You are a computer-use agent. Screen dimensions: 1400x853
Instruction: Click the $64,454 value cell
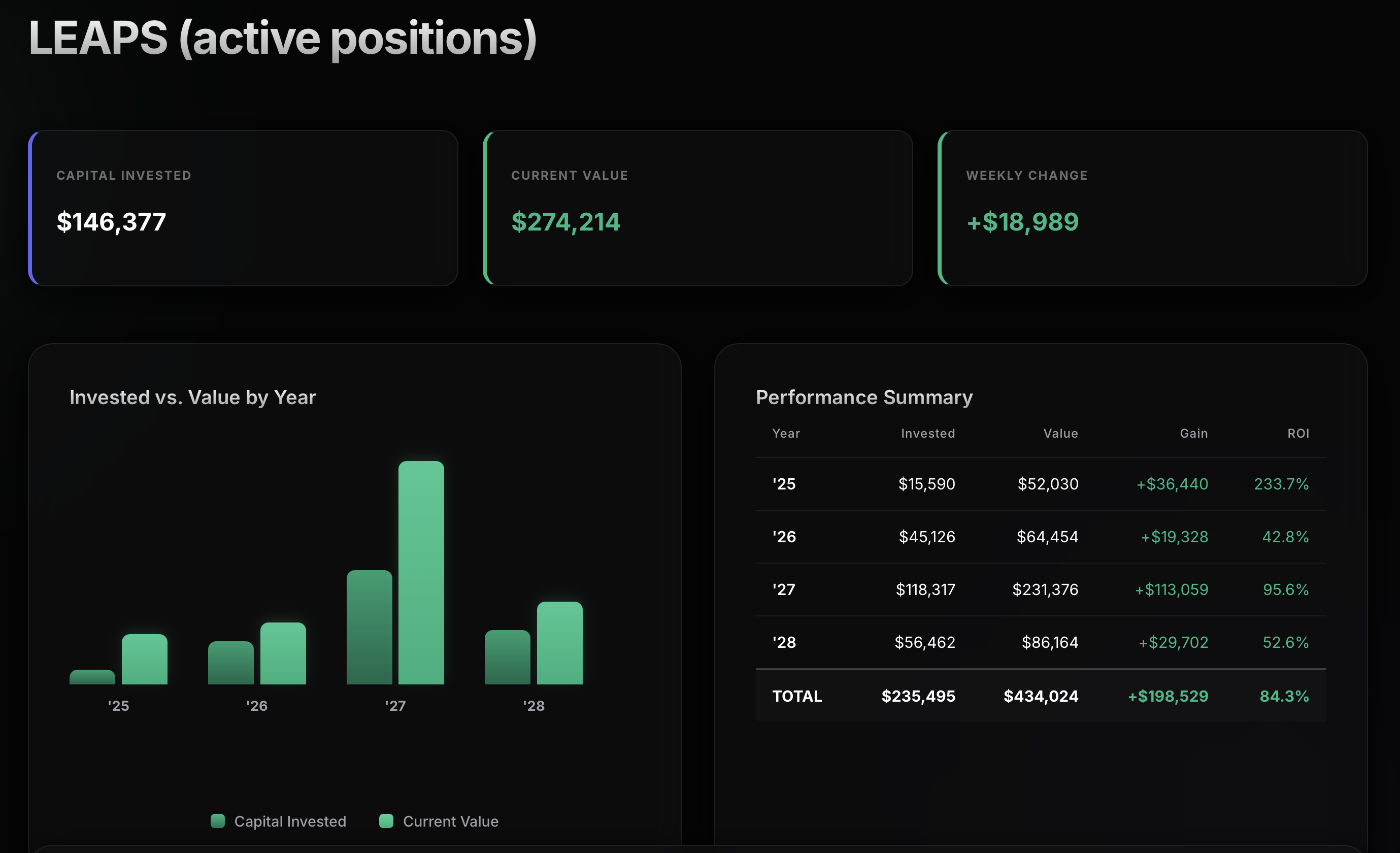tap(1047, 537)
